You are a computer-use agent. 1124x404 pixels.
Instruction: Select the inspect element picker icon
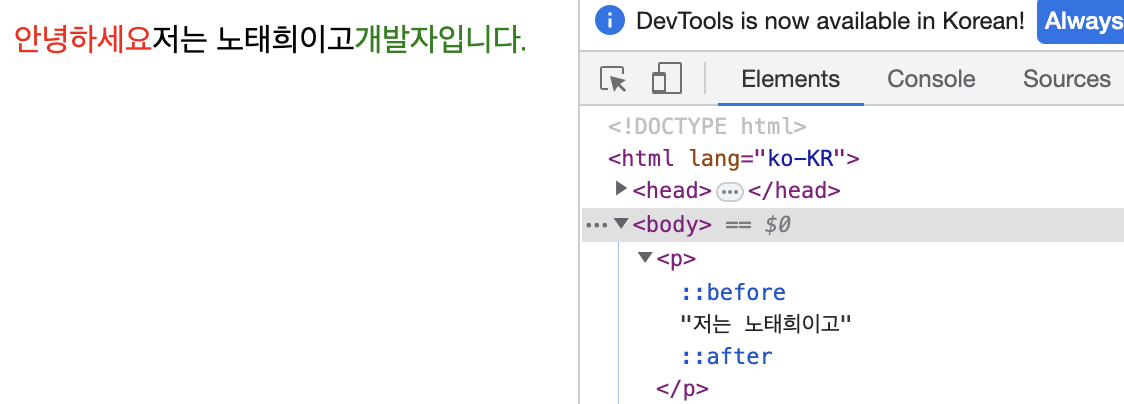[x=613, y=79]
